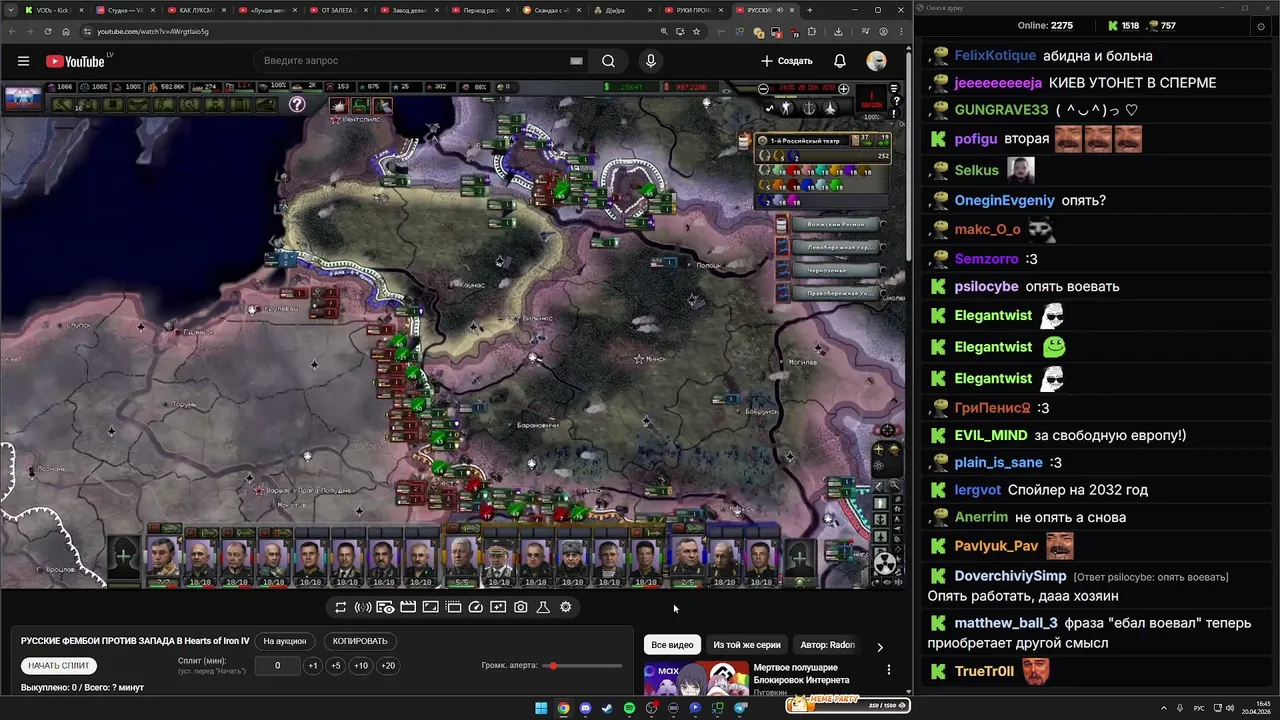Reload the page in Chrome
Viewport: 1280px width, 720px height.
(x=48, y=31)
